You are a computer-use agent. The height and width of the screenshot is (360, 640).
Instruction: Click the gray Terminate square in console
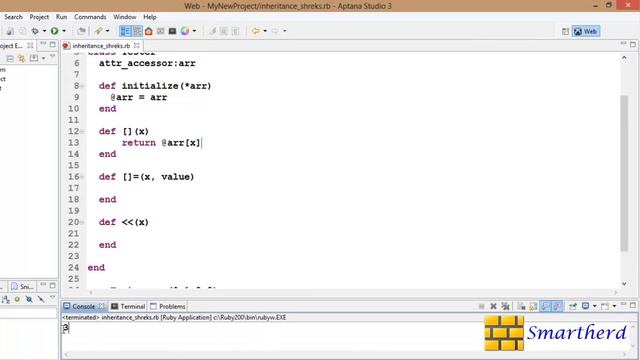tap(482, 306)
